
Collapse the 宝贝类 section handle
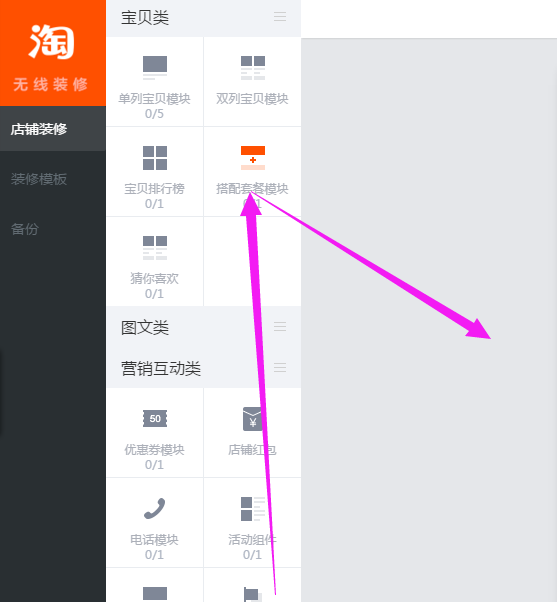[x=280, y=17]
